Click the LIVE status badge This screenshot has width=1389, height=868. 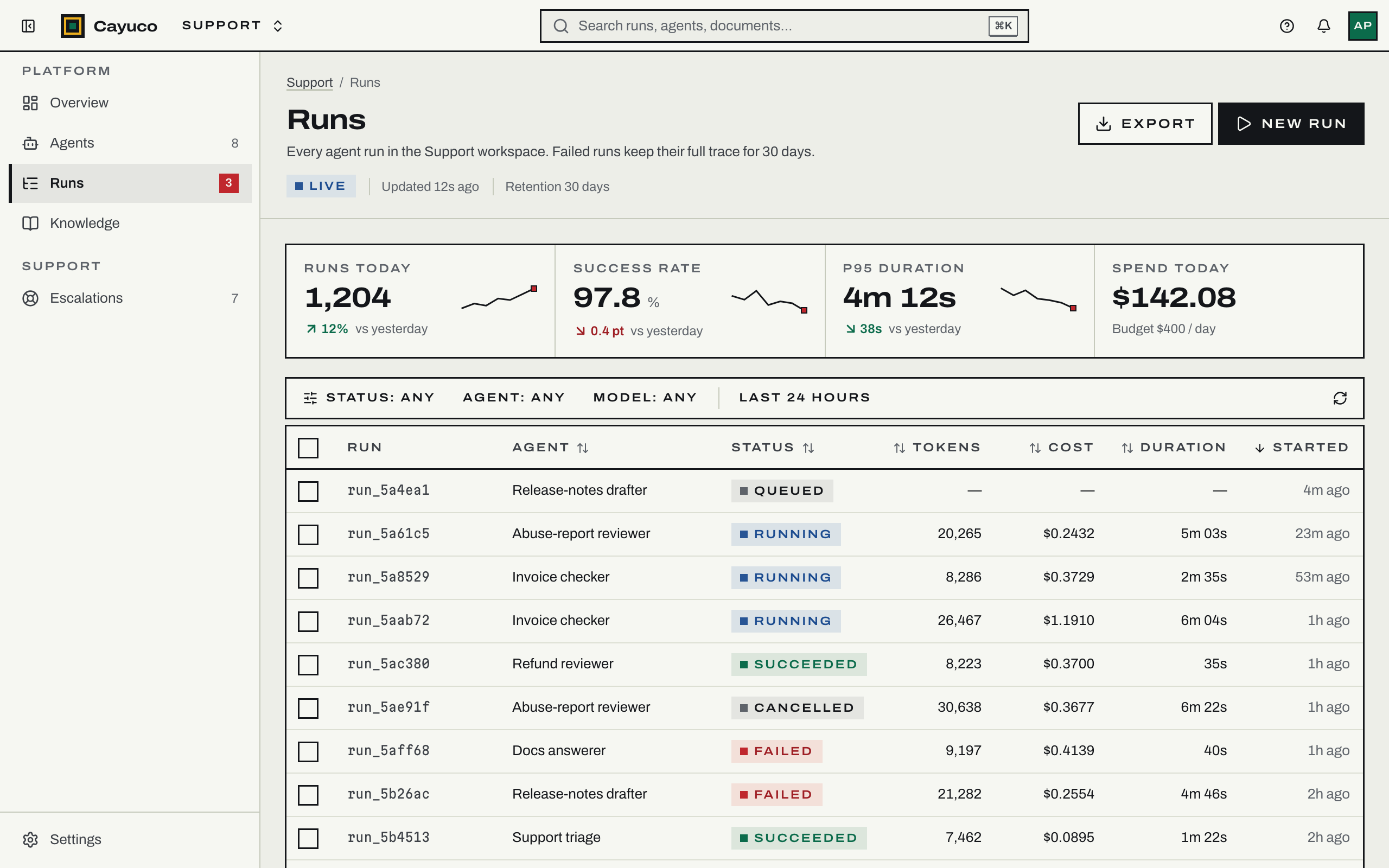tap(321, 186)
